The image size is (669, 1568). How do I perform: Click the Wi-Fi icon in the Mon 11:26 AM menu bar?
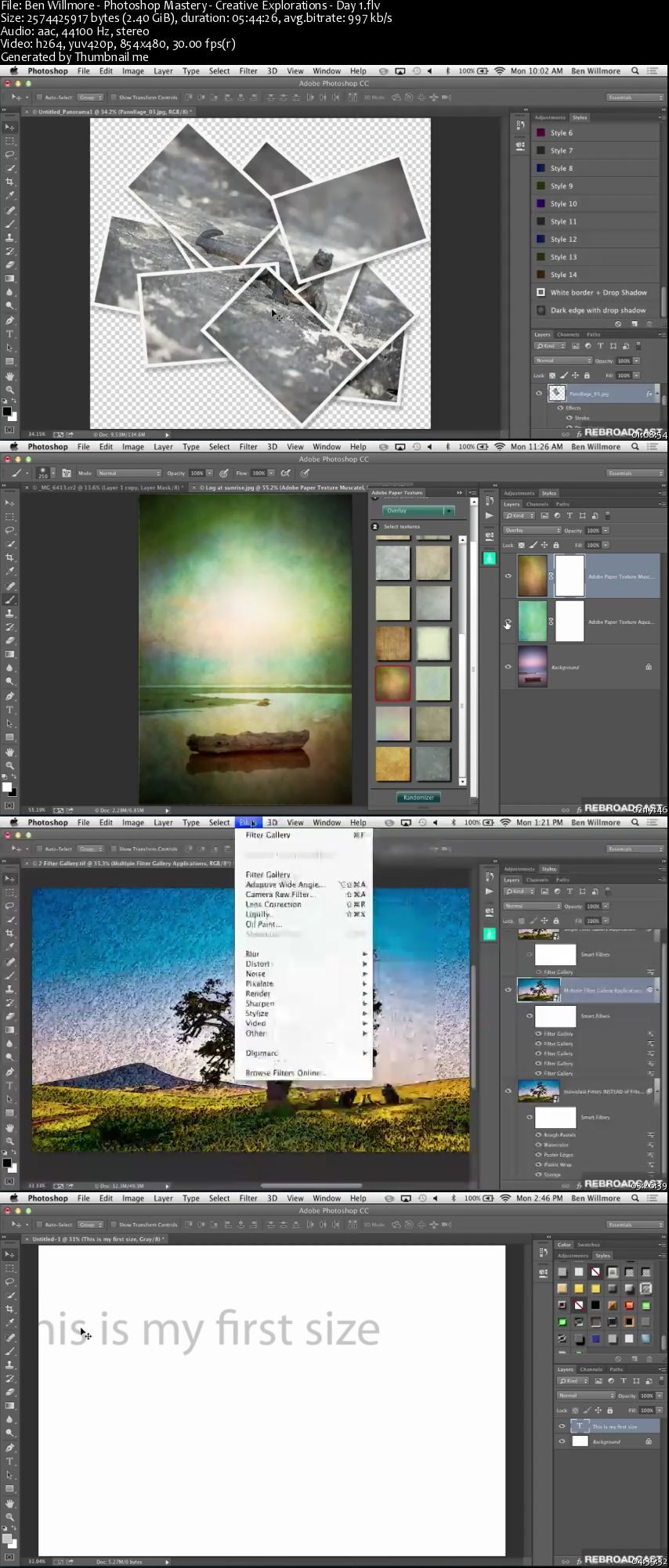[500, 447]
